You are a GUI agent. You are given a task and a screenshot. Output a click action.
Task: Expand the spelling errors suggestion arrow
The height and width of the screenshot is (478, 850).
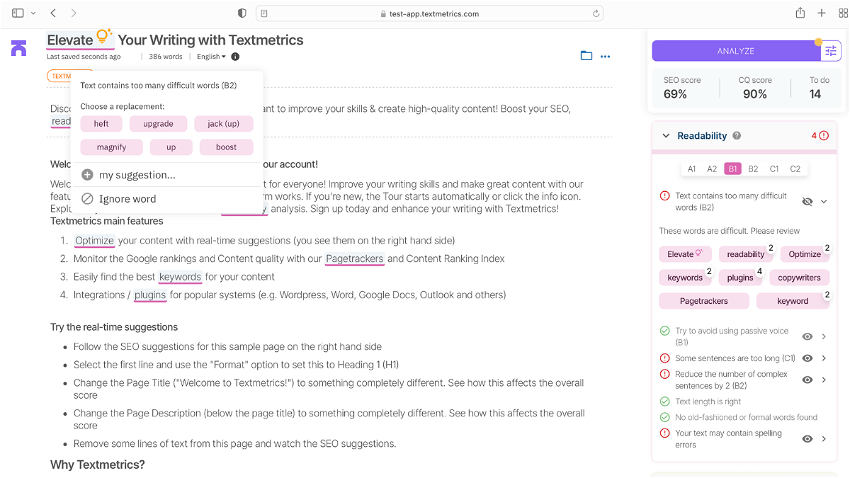coord(823,438)
